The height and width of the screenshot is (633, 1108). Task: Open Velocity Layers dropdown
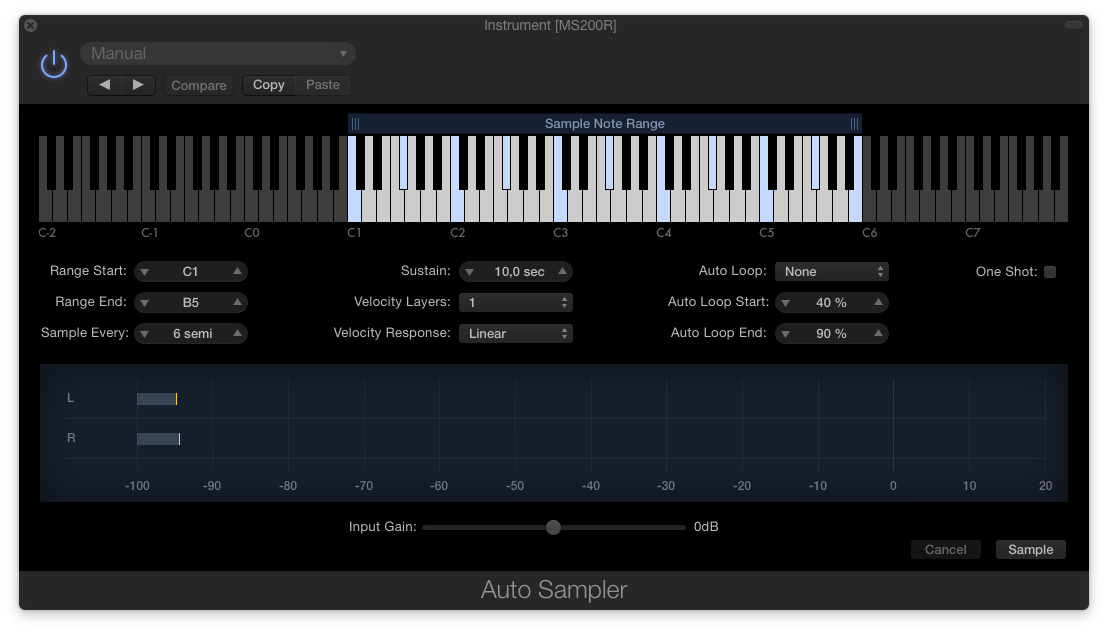pyautogui.click(x=516, y=302)
